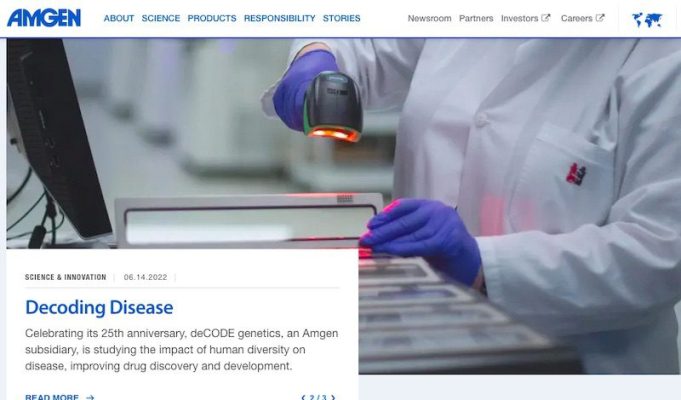Go to the Newsroom page

click(x=429, y=18)
